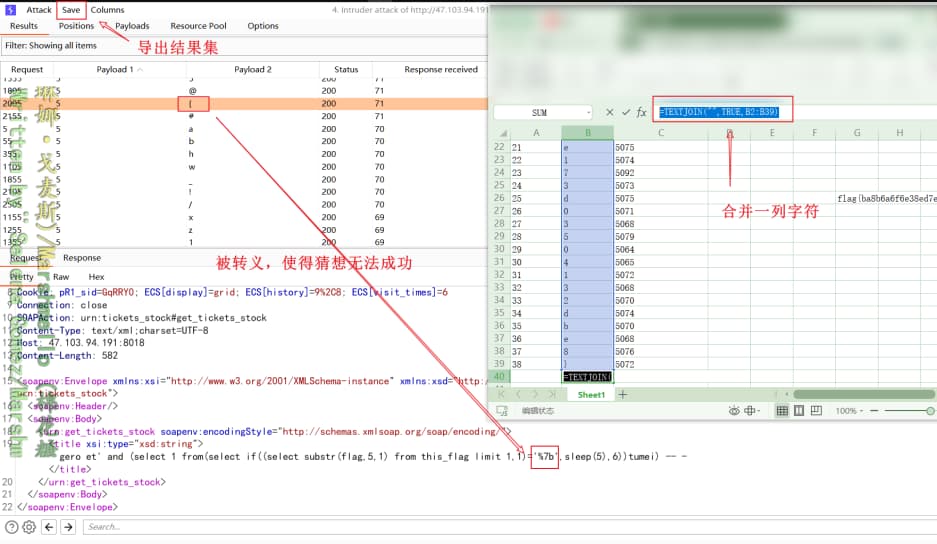The width and height of the screenshot is (937, 544).
Task: Click the Burp Intruder window icon
Action: click(x=10, y=10)
